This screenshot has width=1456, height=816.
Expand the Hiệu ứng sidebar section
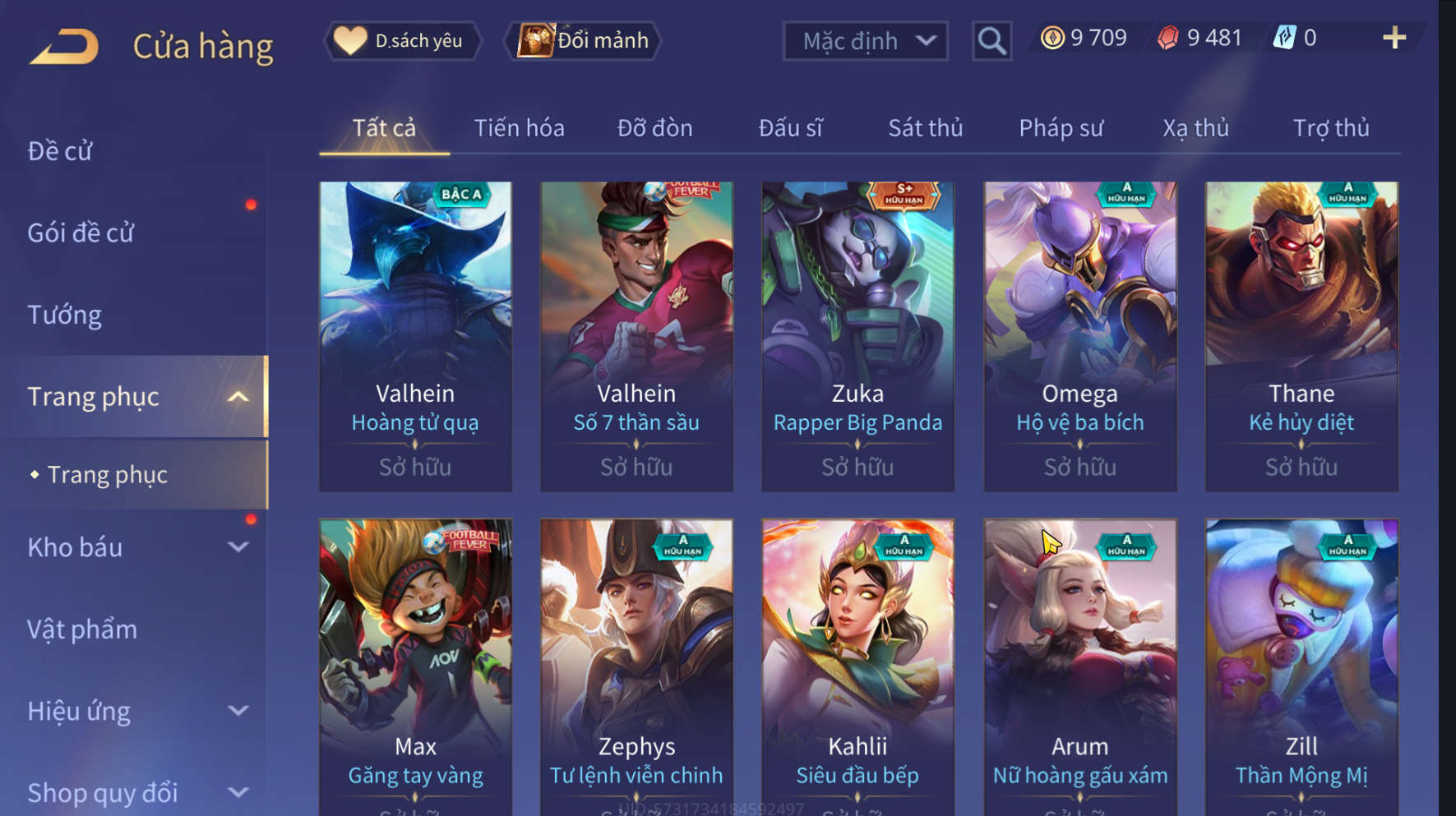click(x=238, y=711)
